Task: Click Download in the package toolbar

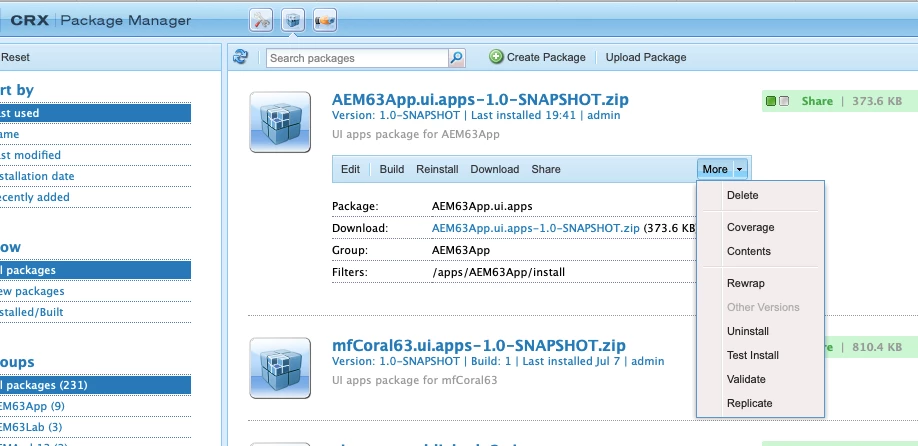Action: (x=495, y=169)
